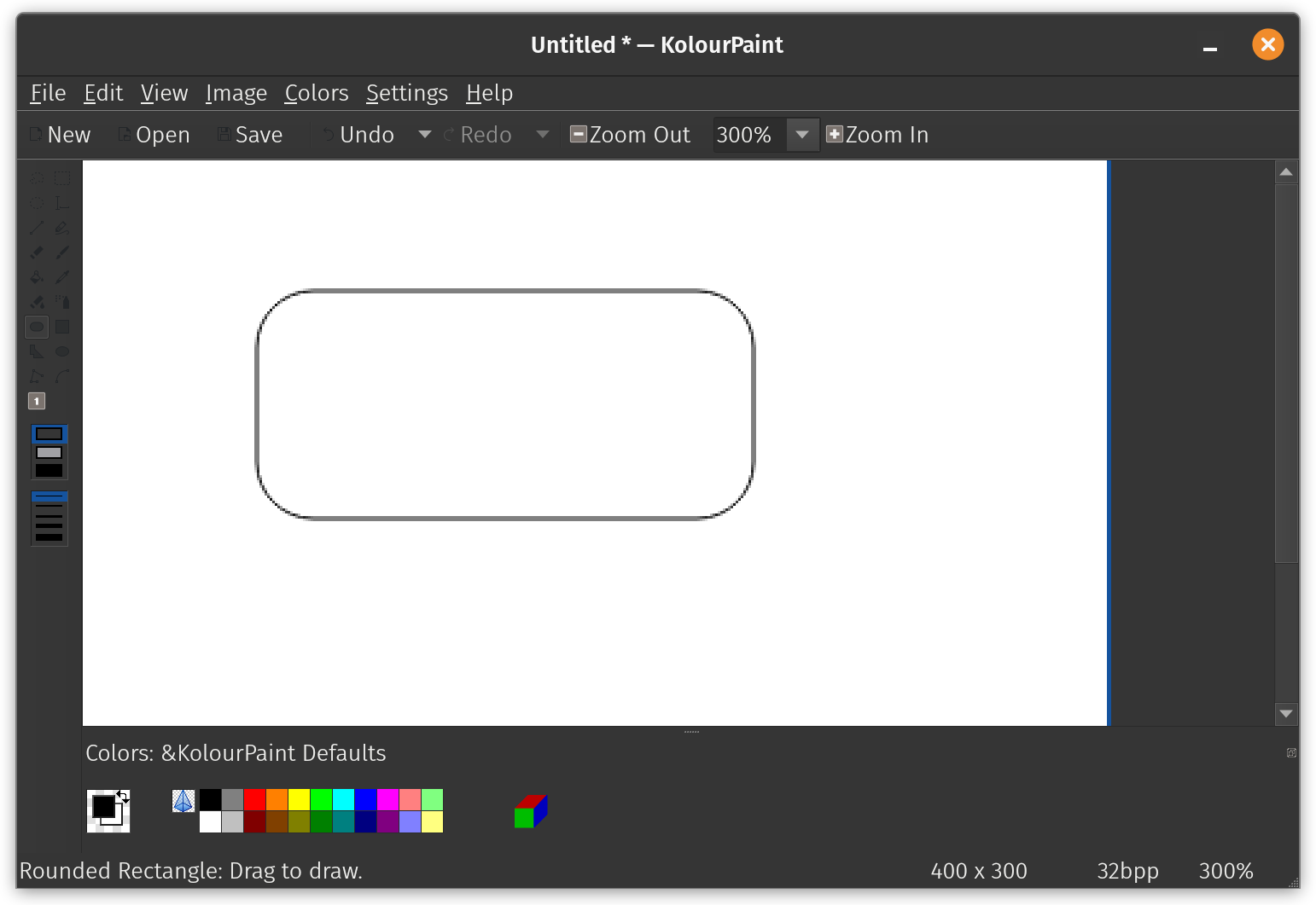Pick the white color swatch
1316x905 pixels.
click(x=210, y=821)
